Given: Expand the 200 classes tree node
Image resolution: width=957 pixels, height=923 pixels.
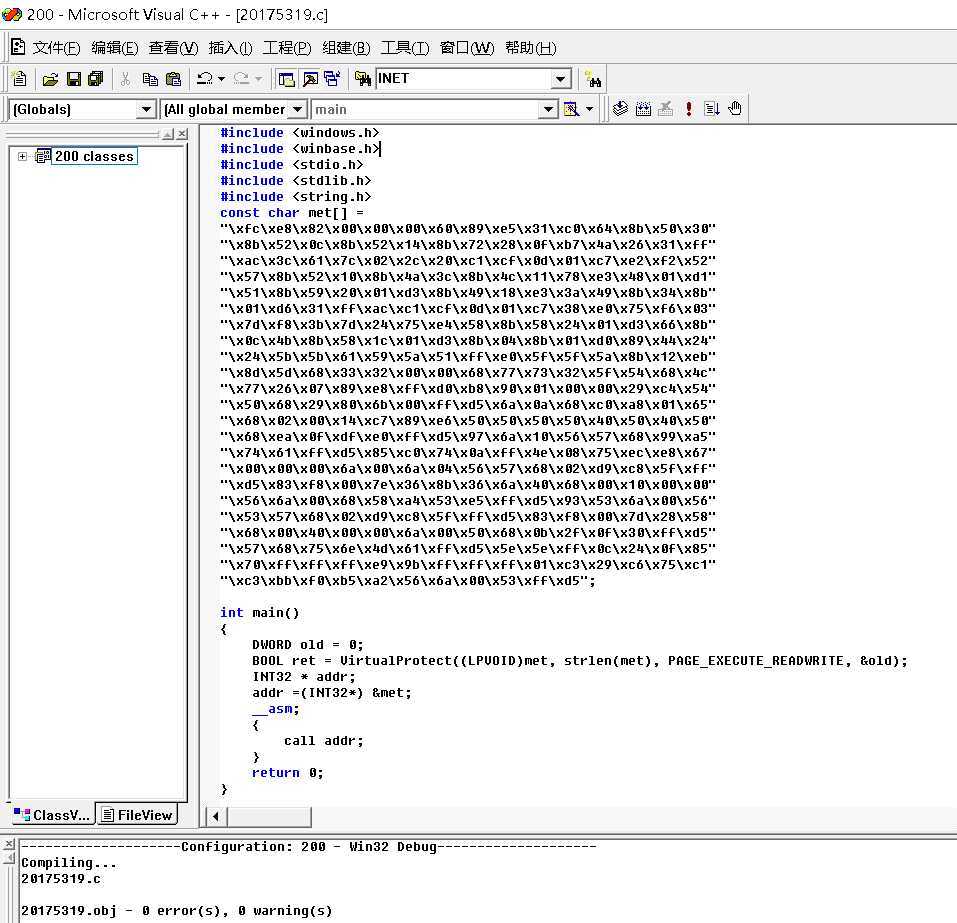Looking at the screenshot, I should [23, 156].
